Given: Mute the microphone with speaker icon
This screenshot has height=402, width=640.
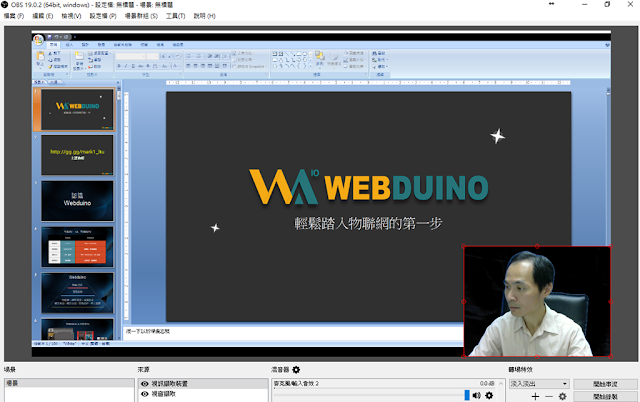Looking at the screenshot, I should tap(476, 395).
